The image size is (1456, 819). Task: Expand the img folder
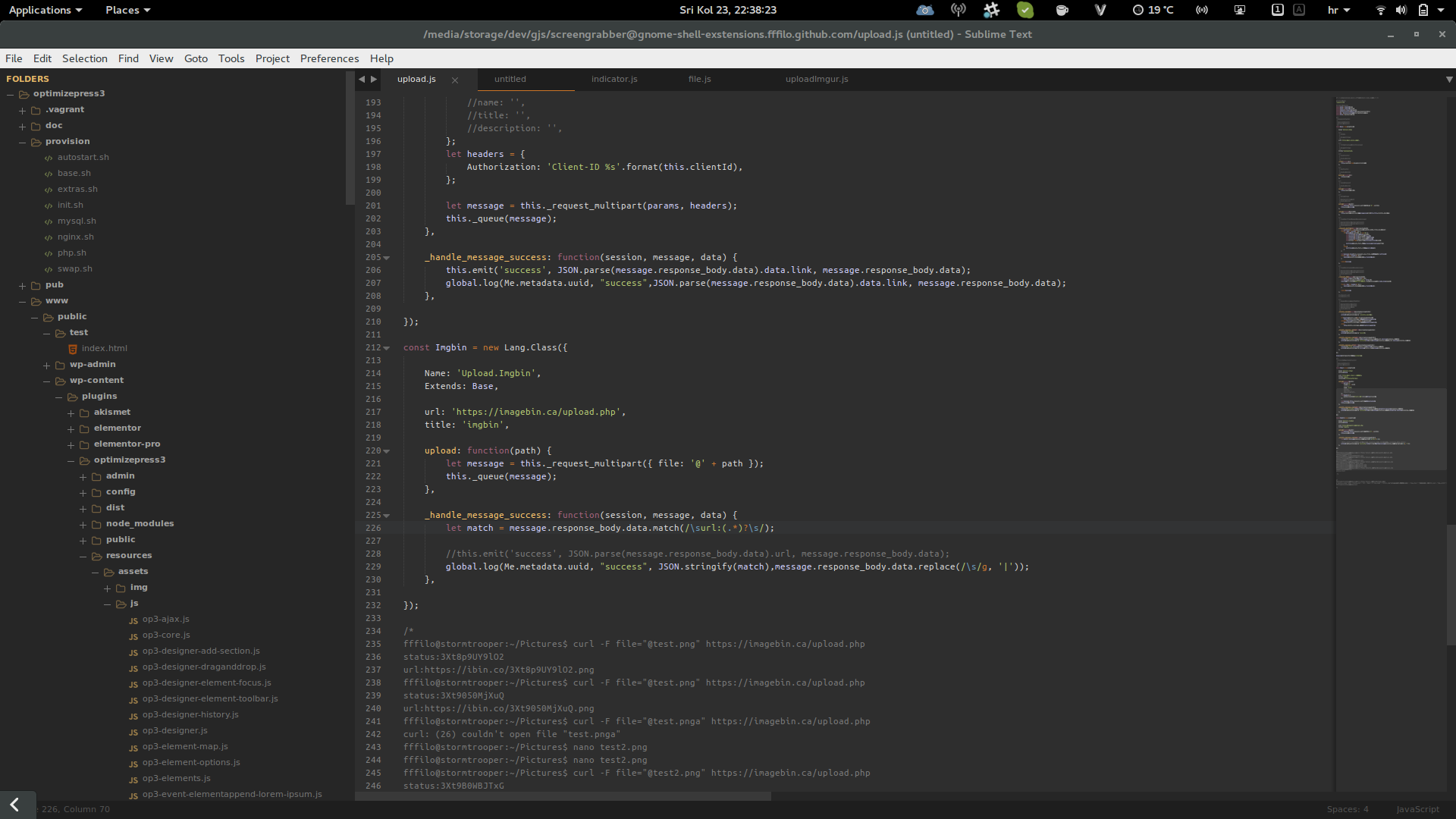click(107, 588)
